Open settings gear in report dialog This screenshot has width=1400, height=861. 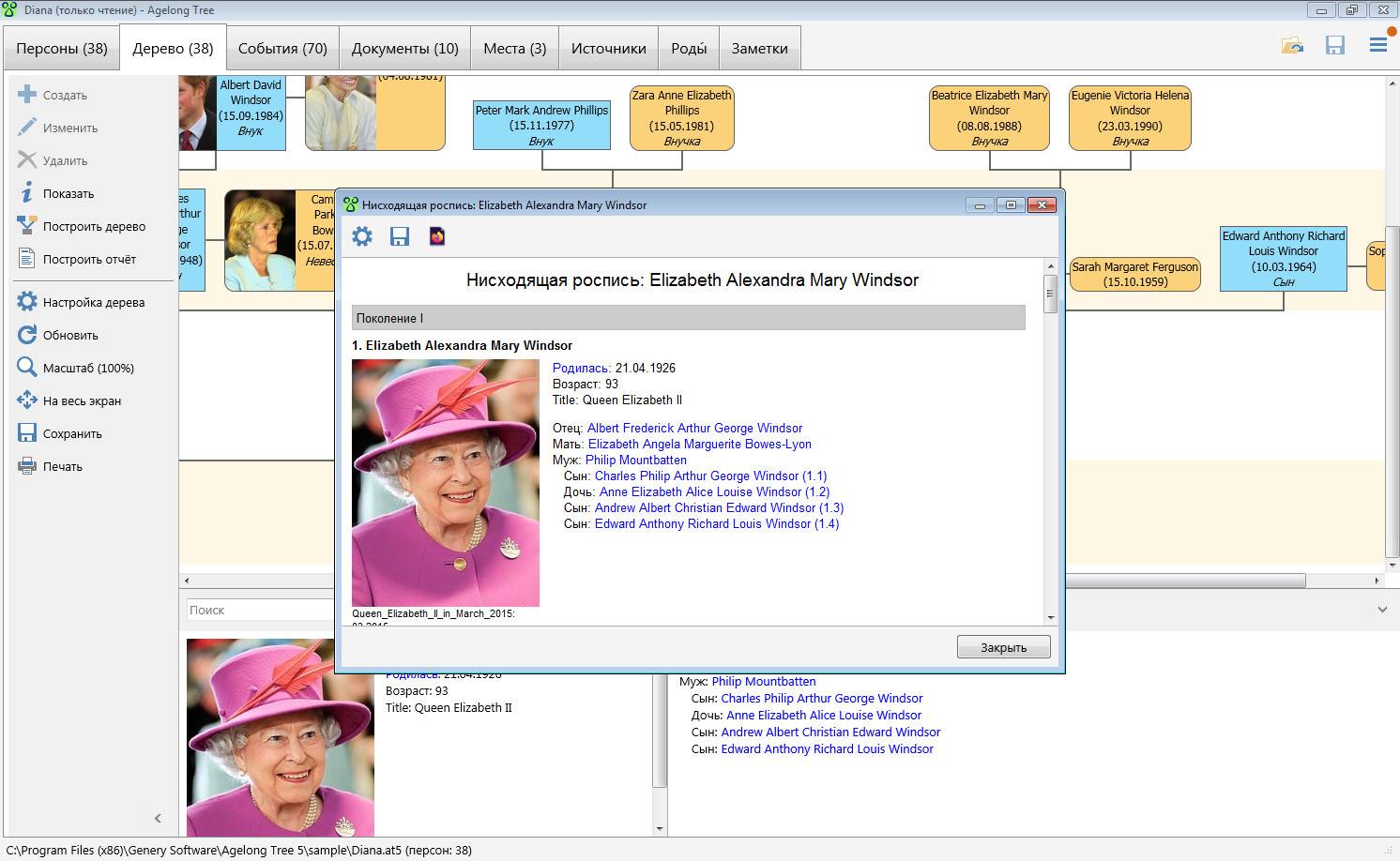(362, 236)
